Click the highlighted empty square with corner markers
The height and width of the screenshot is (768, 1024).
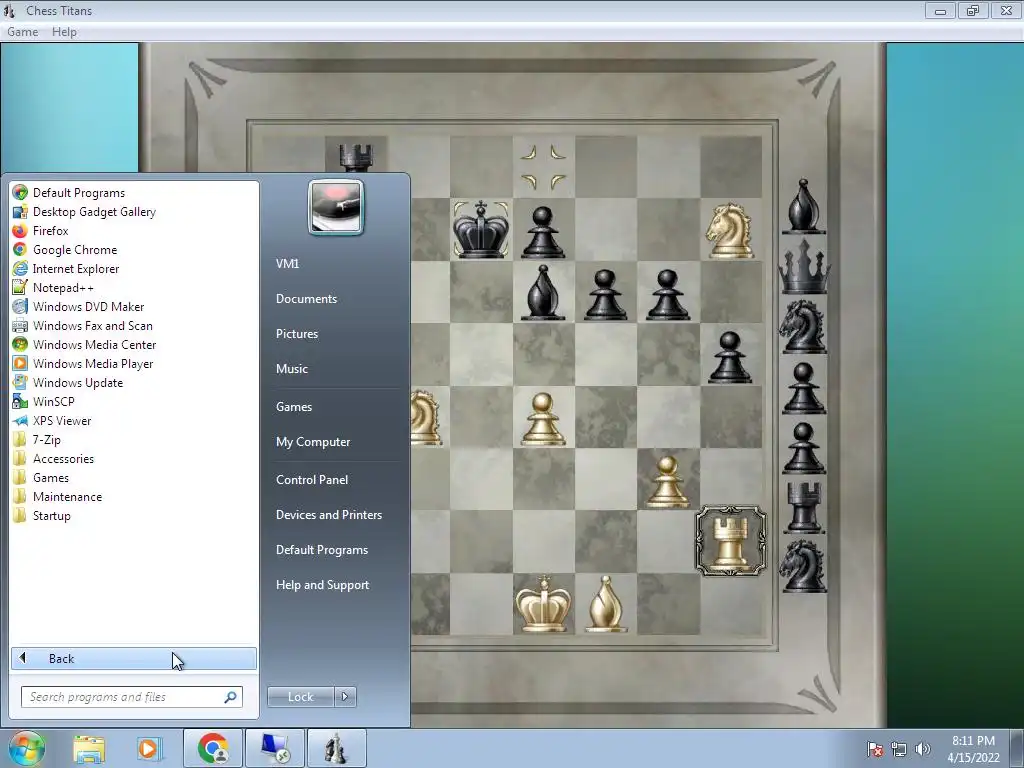point(543,167)
